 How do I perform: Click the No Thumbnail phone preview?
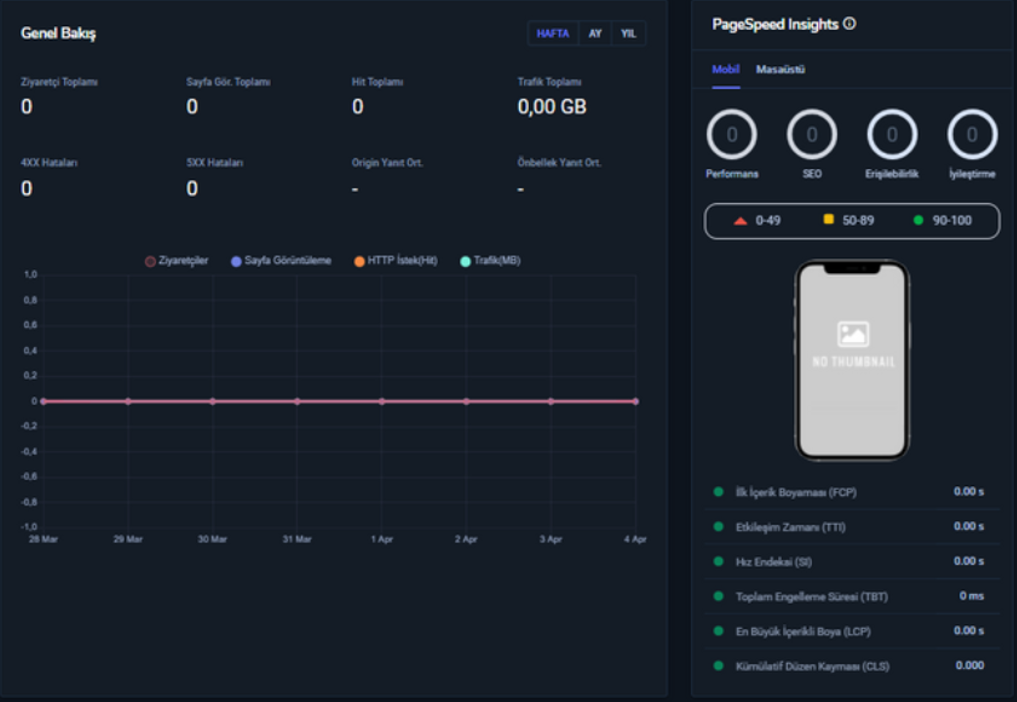(852, 360)
